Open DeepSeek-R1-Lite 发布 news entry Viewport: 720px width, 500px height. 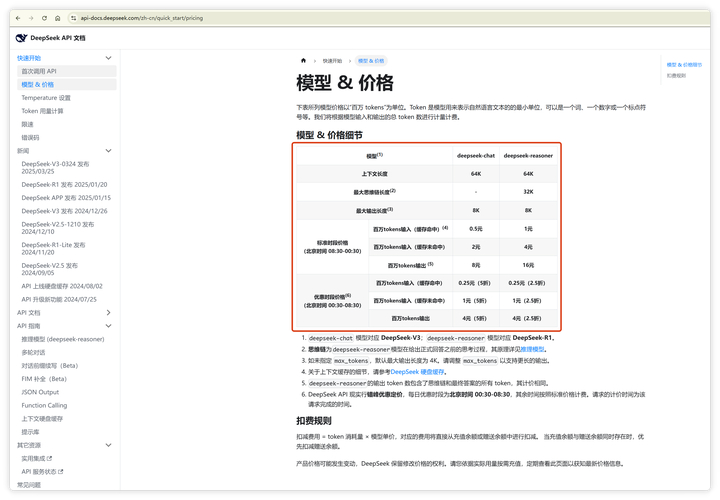tap(53, 249)
